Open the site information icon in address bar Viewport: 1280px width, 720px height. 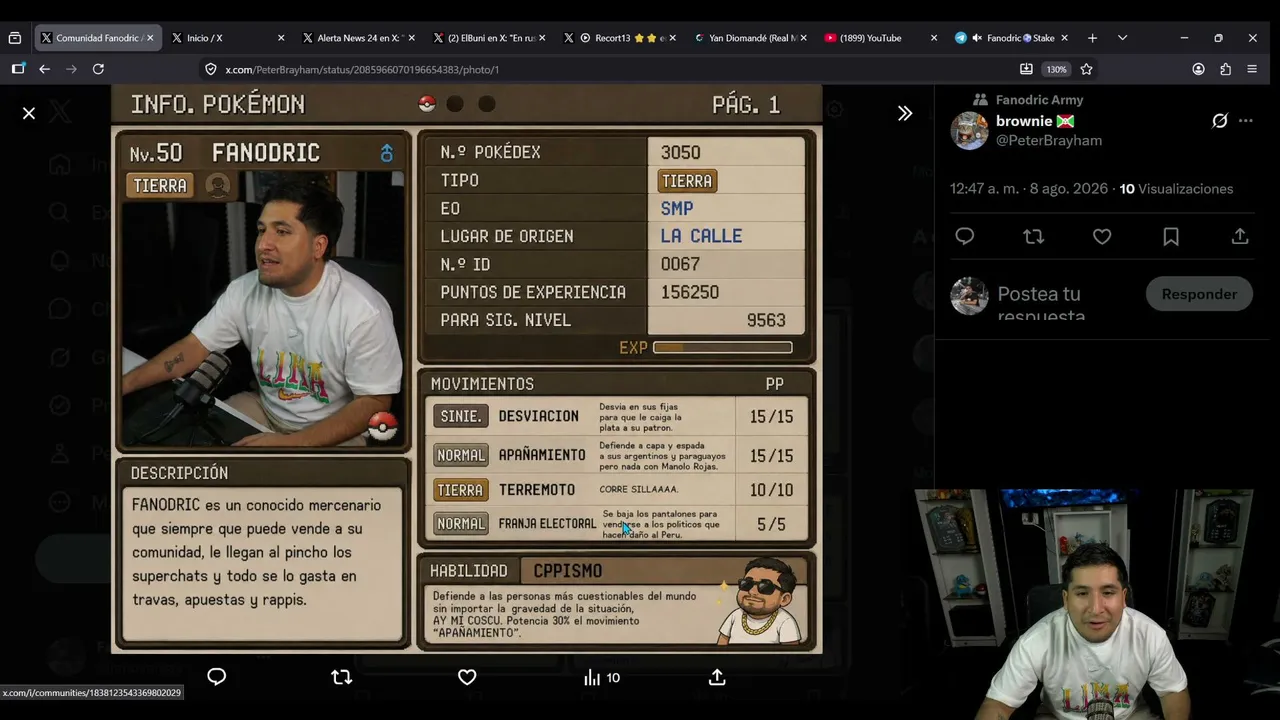point(210,69)
